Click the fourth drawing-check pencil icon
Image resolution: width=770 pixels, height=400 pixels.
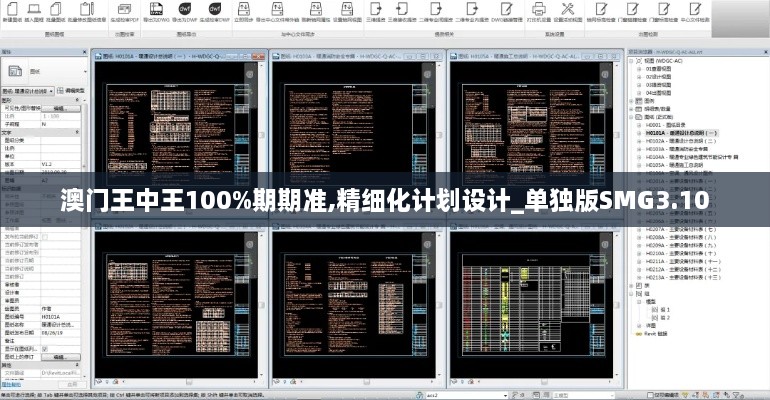click(695, 9)
